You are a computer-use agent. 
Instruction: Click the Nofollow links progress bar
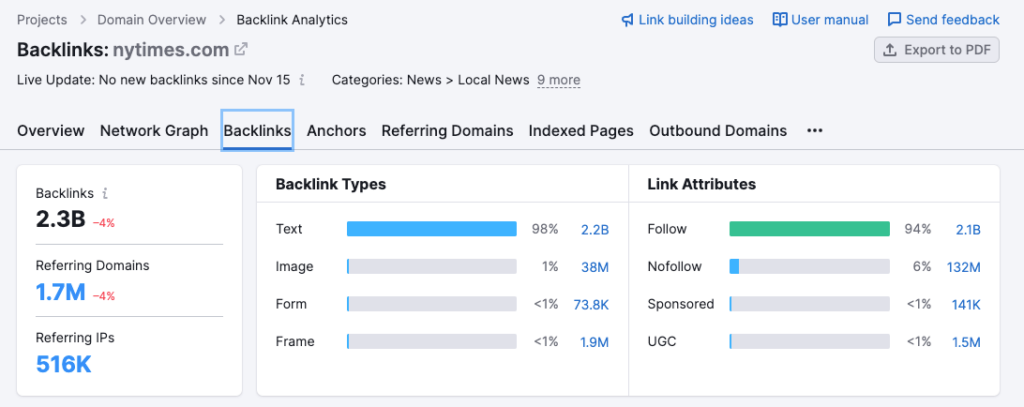point(809,267)
